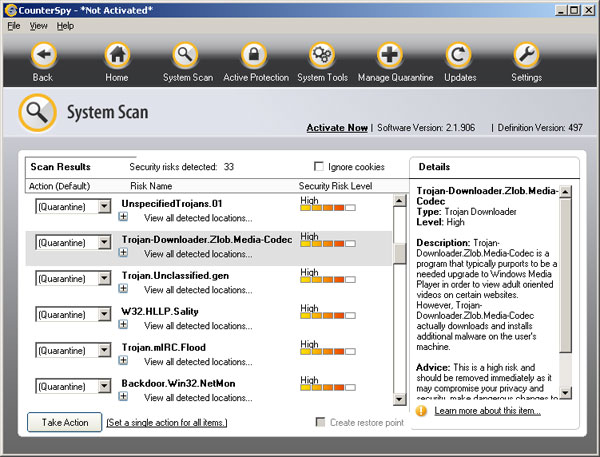Click the large System Scan magnifier icon
Viewport: 600px width, 457px height.
tap(37, 113)
